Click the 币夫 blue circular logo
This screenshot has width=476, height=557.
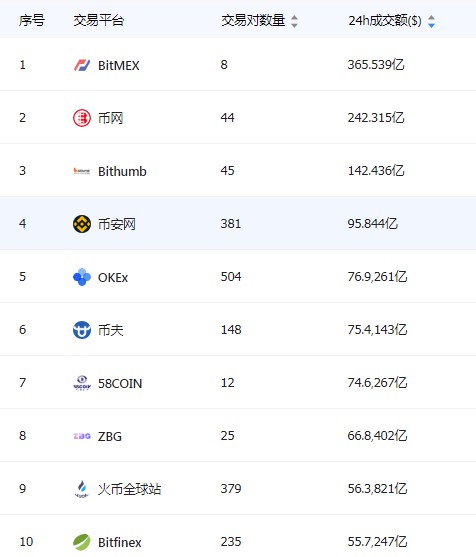(82, 330)
